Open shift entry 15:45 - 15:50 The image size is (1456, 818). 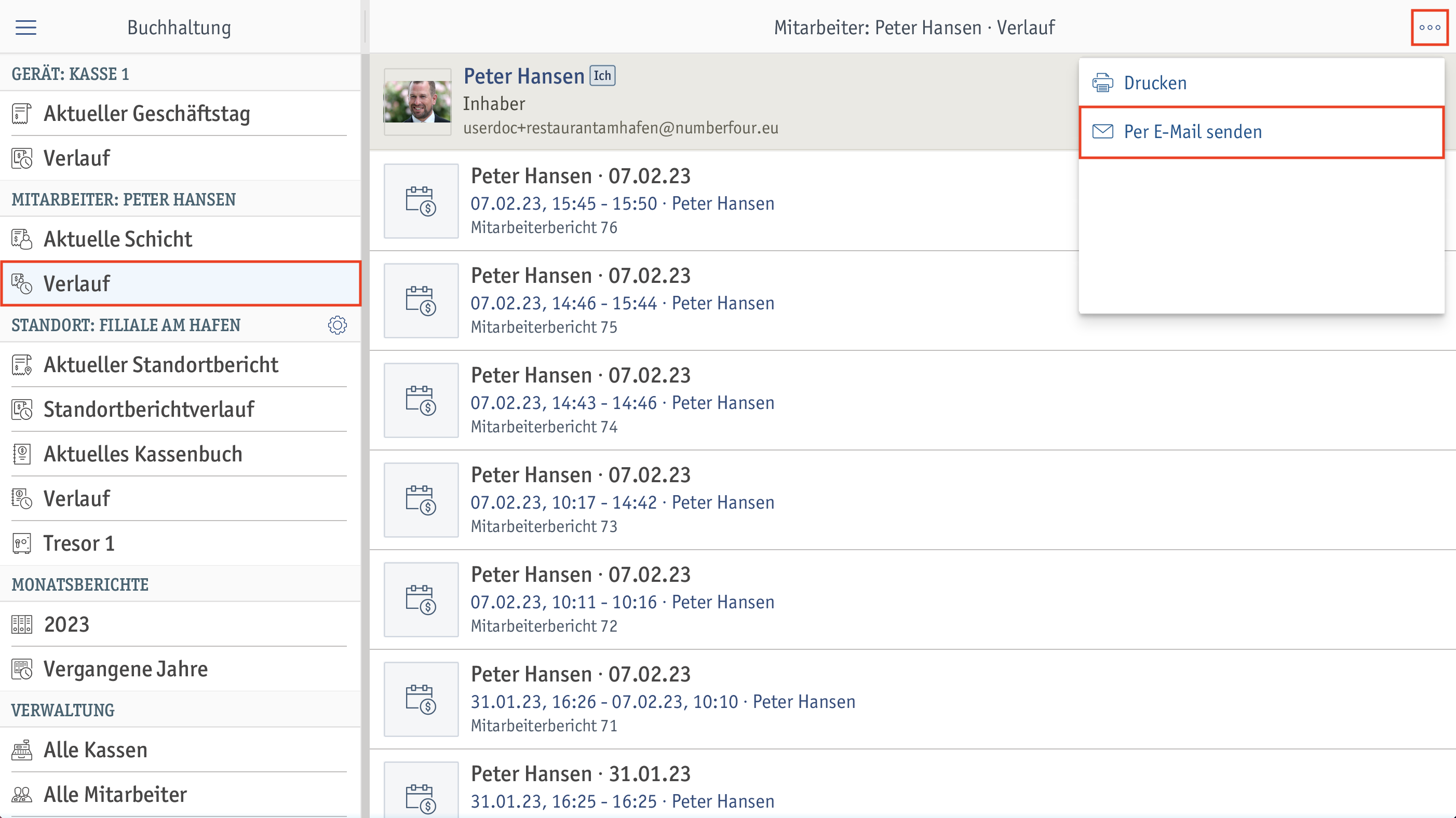click(912, 201)
